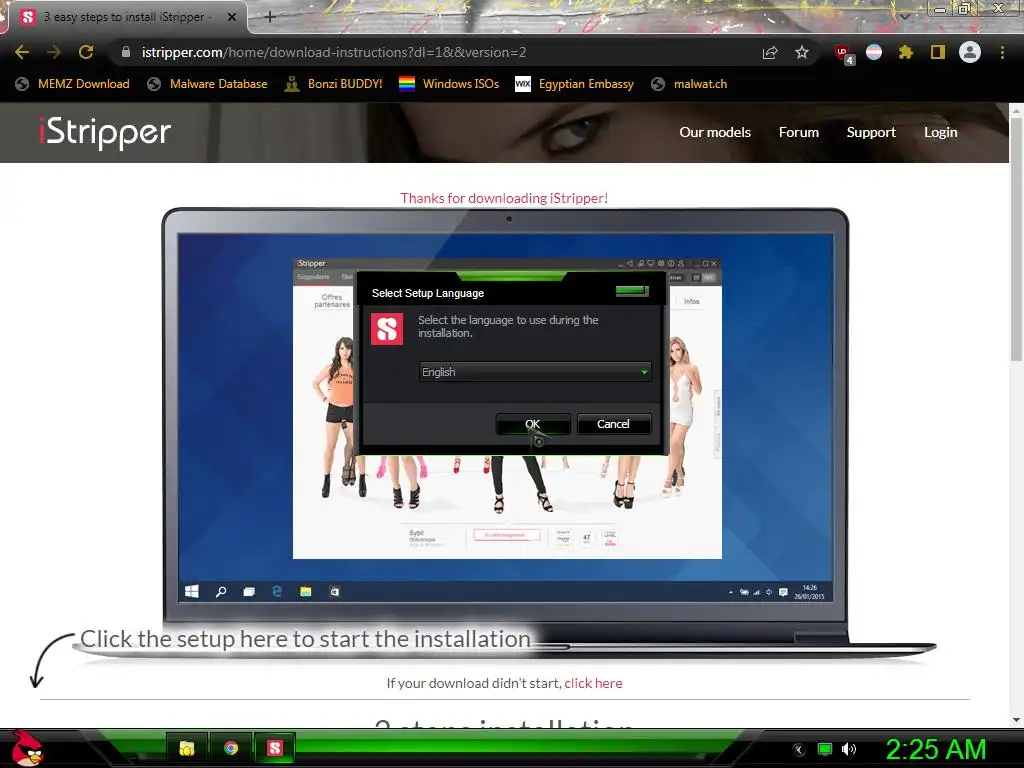The image size is (1024, 768).
Task: Close the iStripper install tab
Action: 232,17
